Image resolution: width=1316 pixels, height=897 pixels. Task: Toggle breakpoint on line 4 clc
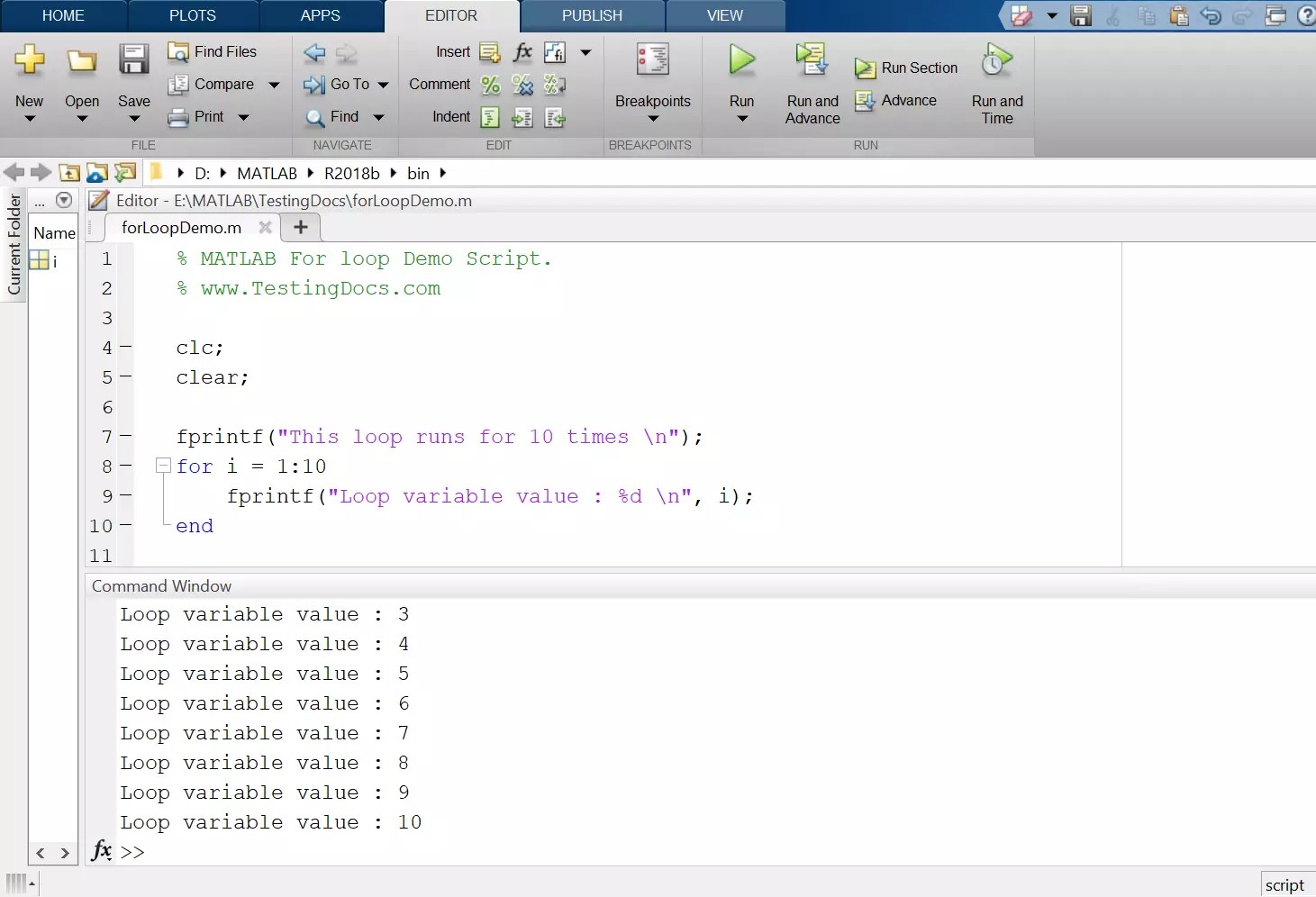click(125, 348)
